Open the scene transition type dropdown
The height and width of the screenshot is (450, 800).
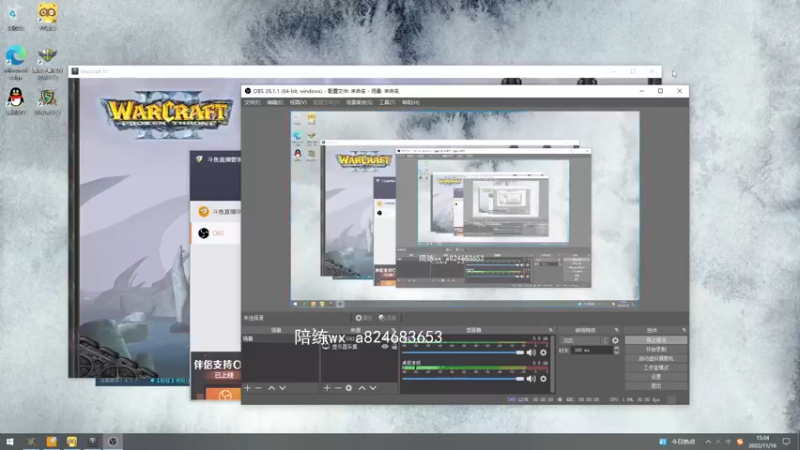tap(584, 340)
